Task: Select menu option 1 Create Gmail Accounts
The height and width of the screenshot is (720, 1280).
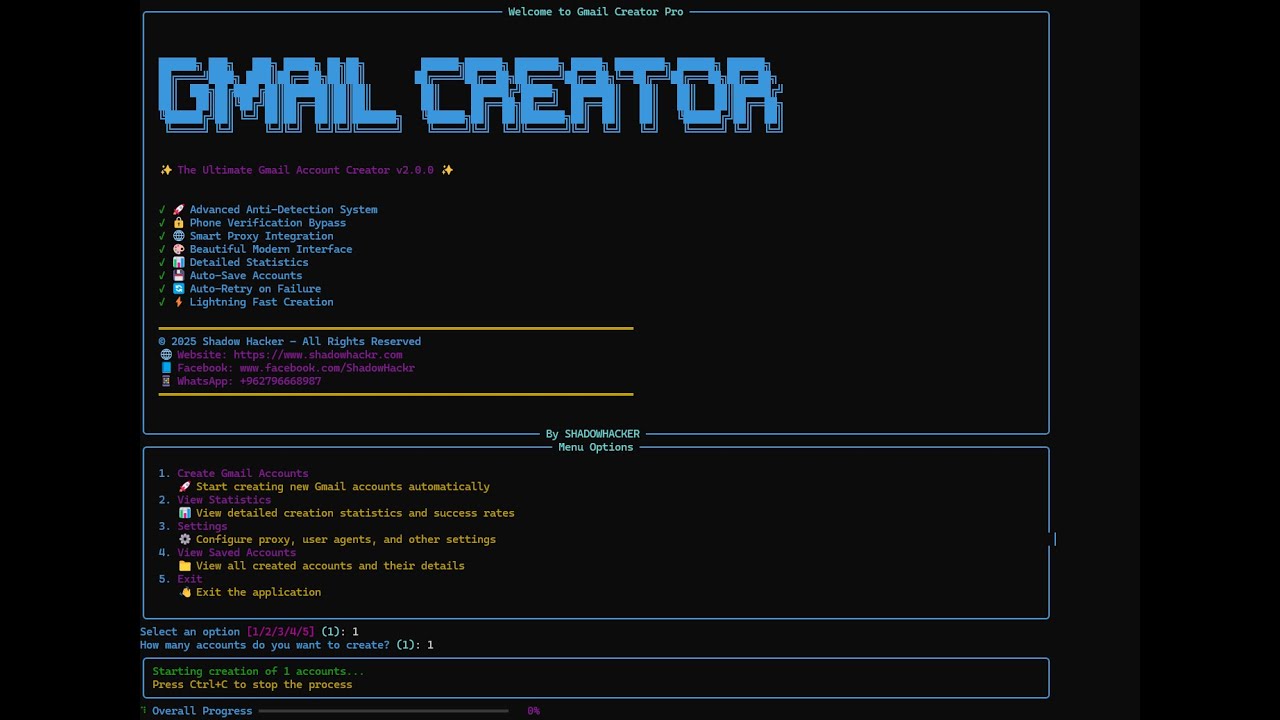Action: point(243,473)
